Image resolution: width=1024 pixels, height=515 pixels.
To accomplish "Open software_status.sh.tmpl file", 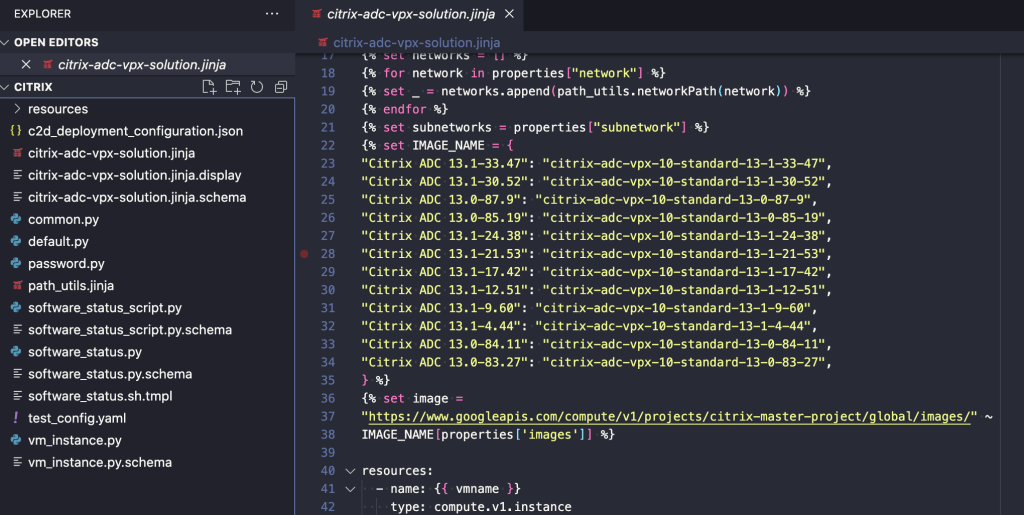I will (x=100, y=396).
